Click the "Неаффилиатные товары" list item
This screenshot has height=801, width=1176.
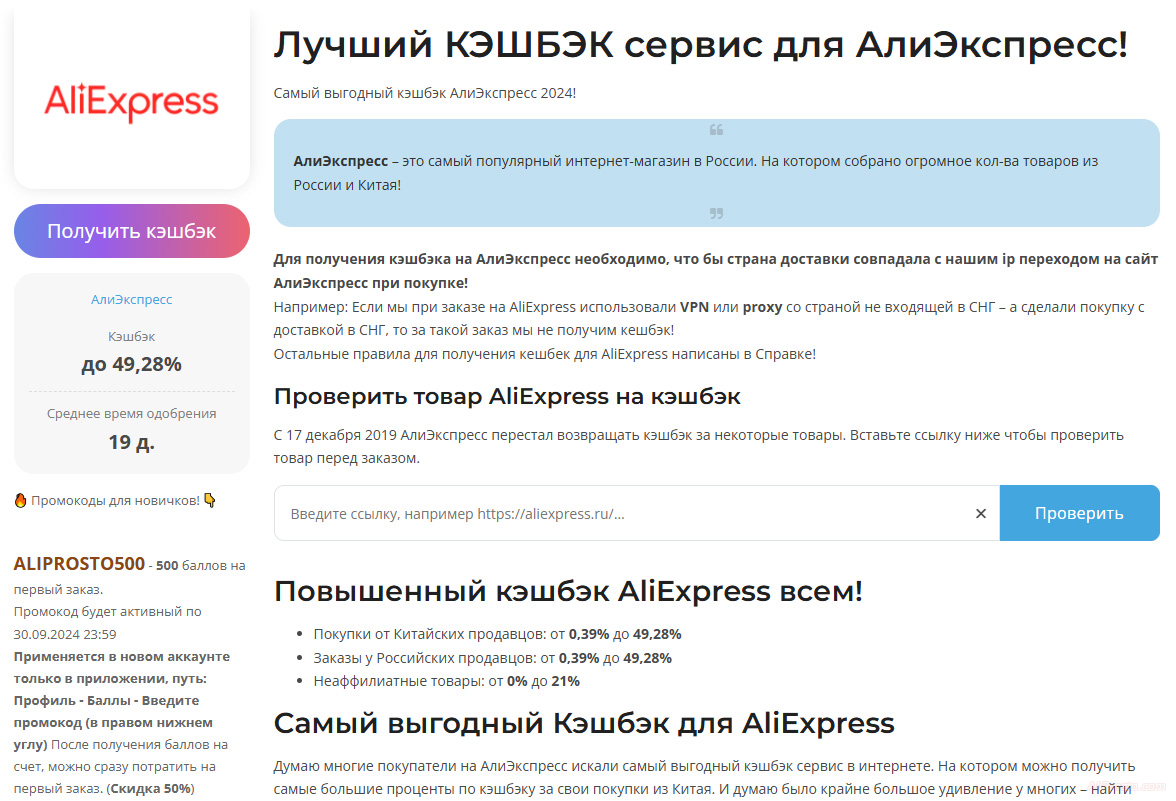click(x=446, y=681)
